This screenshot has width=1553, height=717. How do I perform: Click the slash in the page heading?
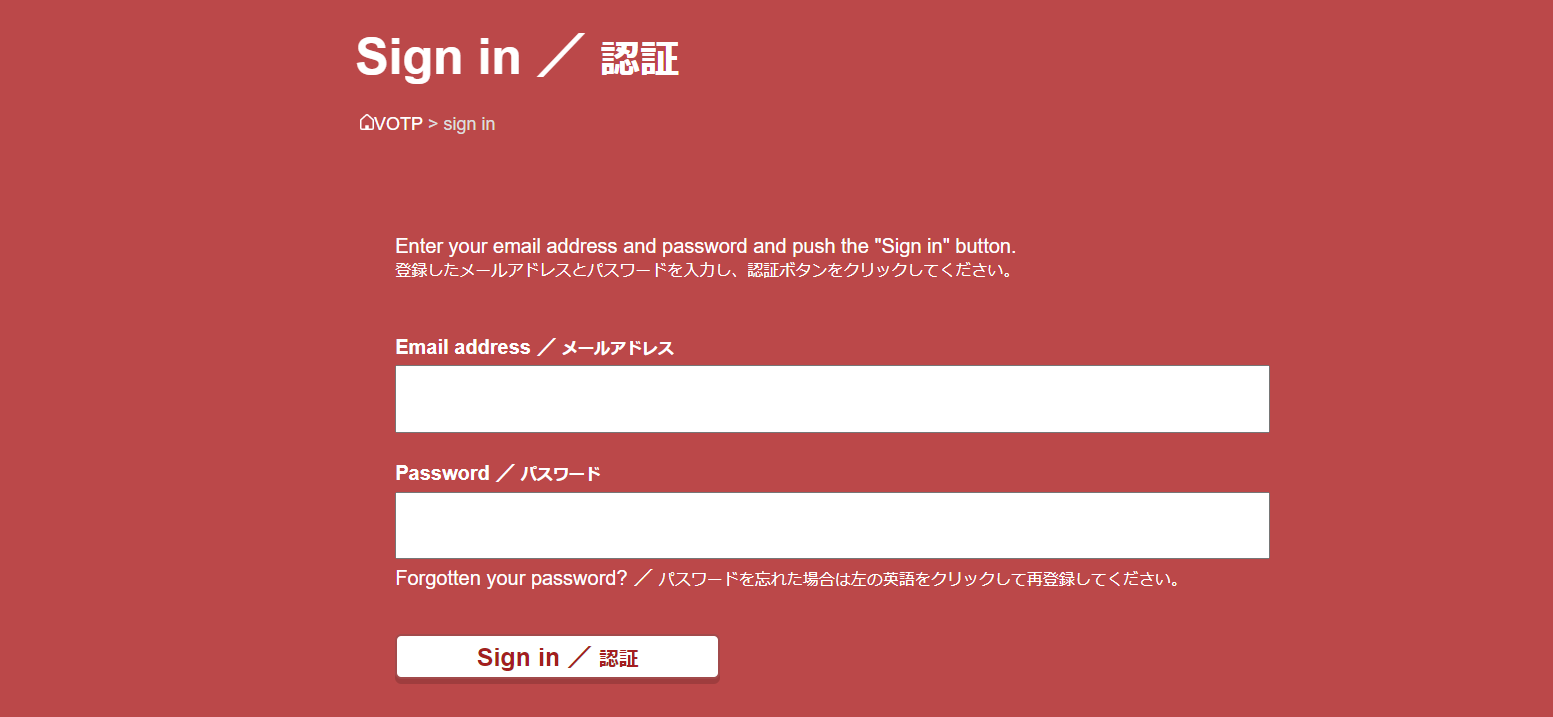click(x=560, y=57)
